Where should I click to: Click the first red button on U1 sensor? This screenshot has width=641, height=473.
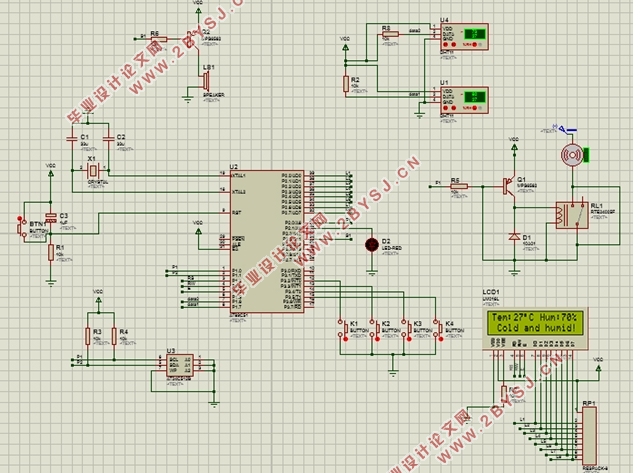446,108
